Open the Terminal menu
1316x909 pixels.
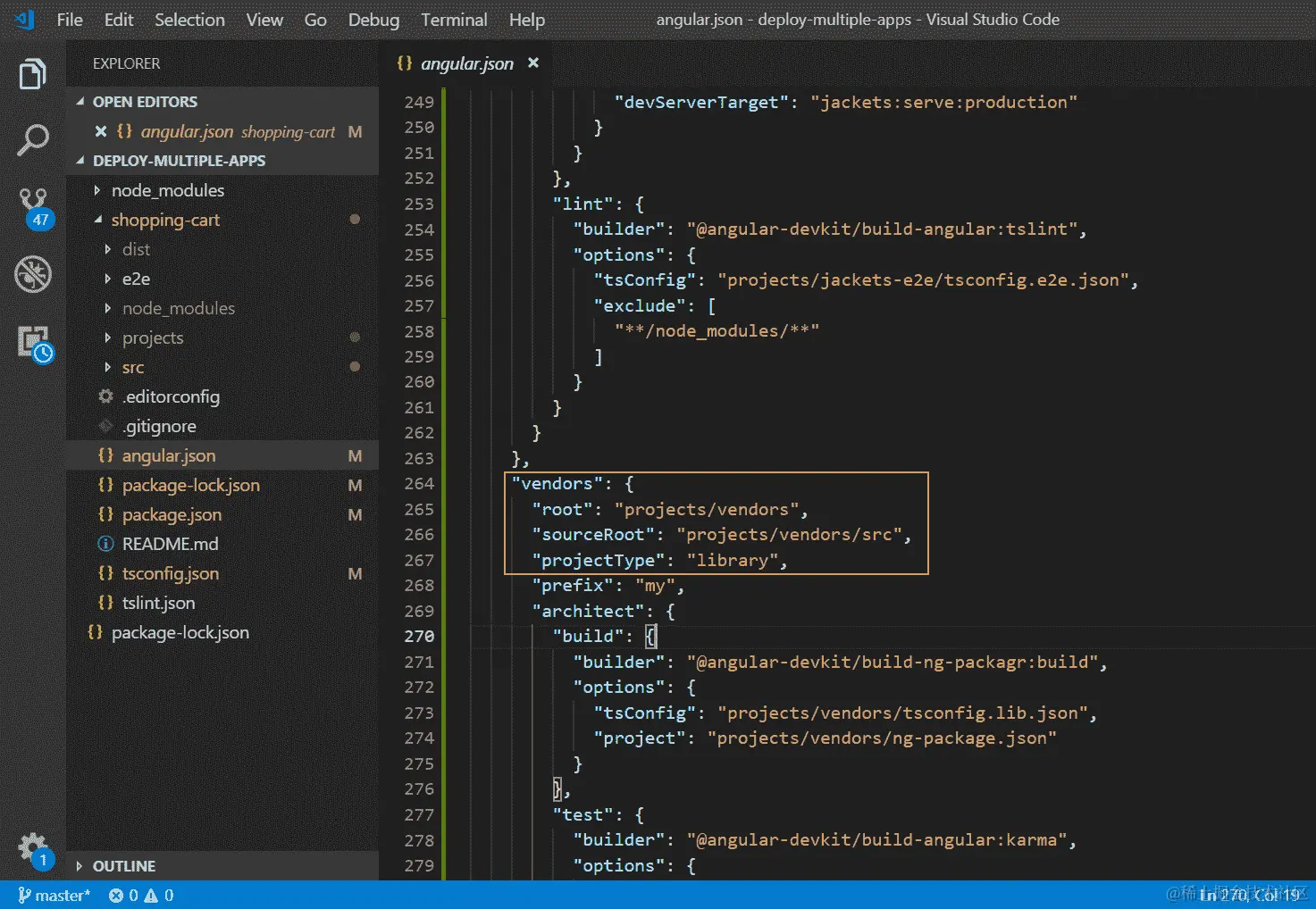tap(454, 20)
